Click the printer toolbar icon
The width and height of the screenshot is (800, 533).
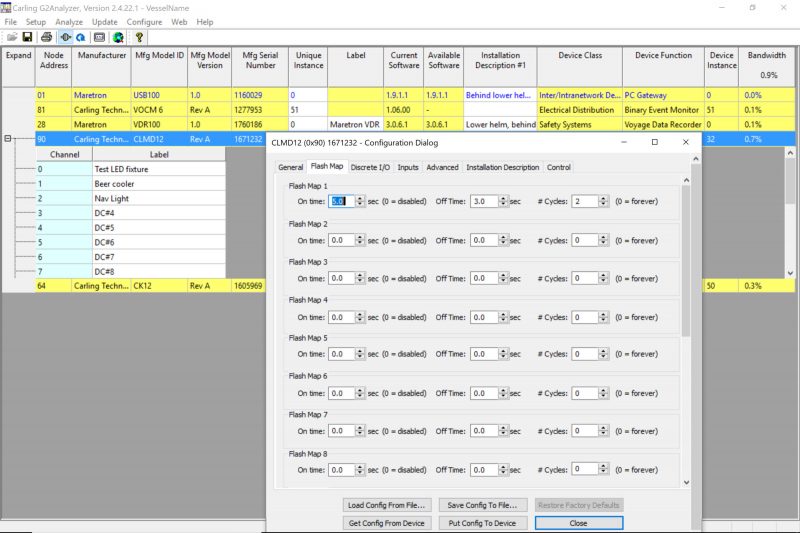[46, 37]
